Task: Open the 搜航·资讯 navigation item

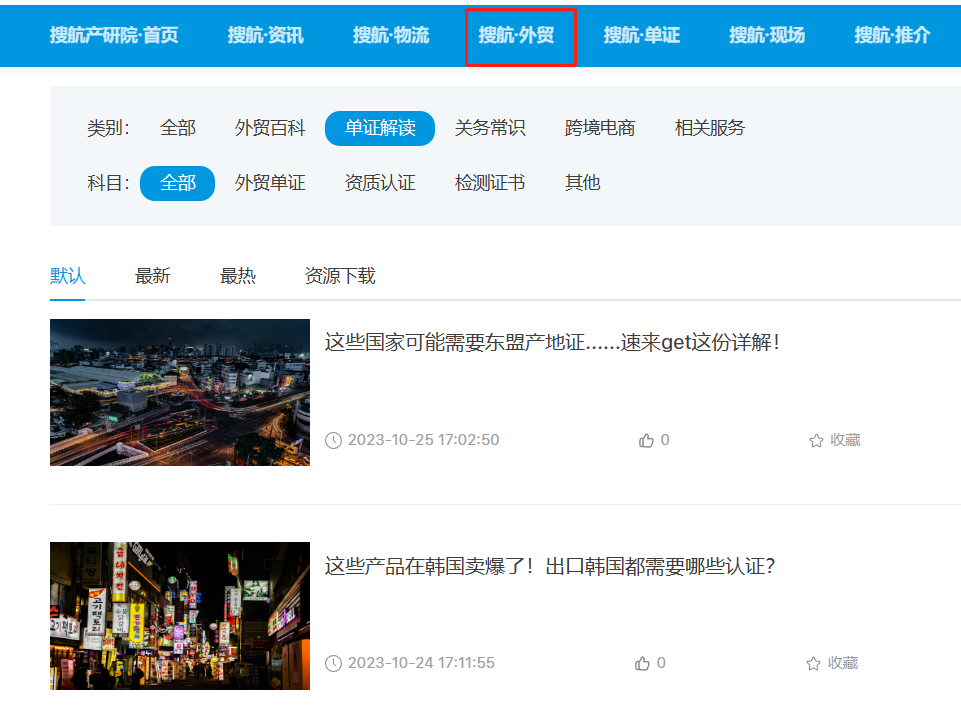Action: click(265, 36)
